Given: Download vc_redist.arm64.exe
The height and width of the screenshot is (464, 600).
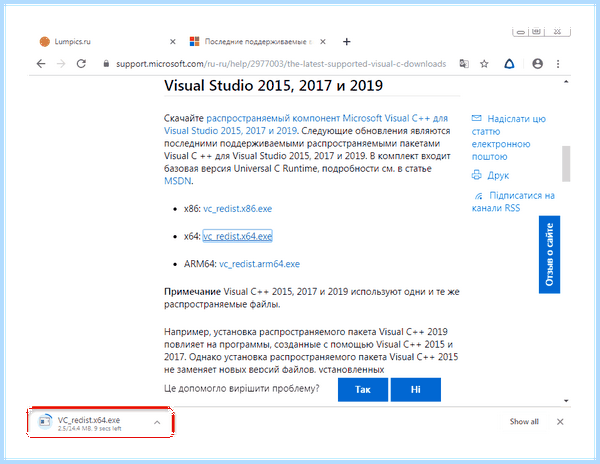Looking at the screenshot, I should pyautogui.click(x=259, y=264).
